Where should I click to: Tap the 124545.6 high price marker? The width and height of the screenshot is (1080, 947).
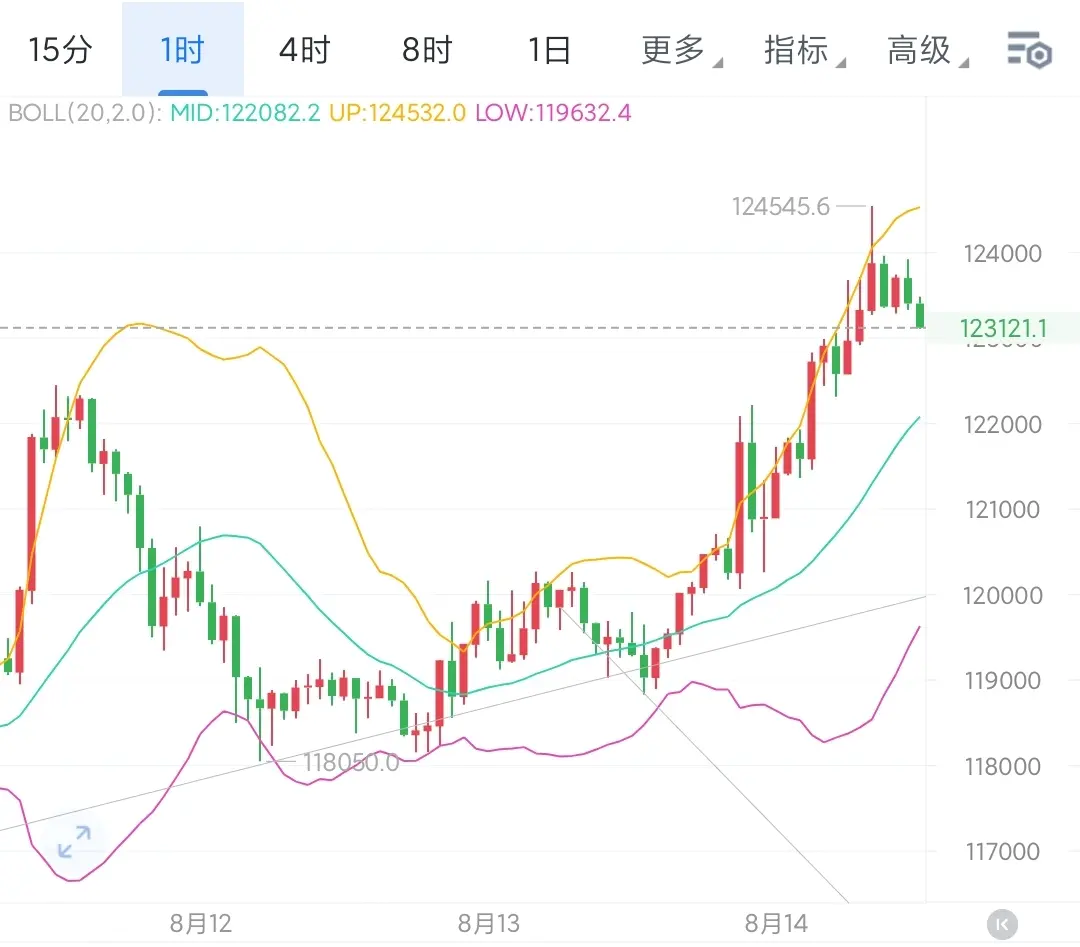pyautogui.click(x=781, y=206)
